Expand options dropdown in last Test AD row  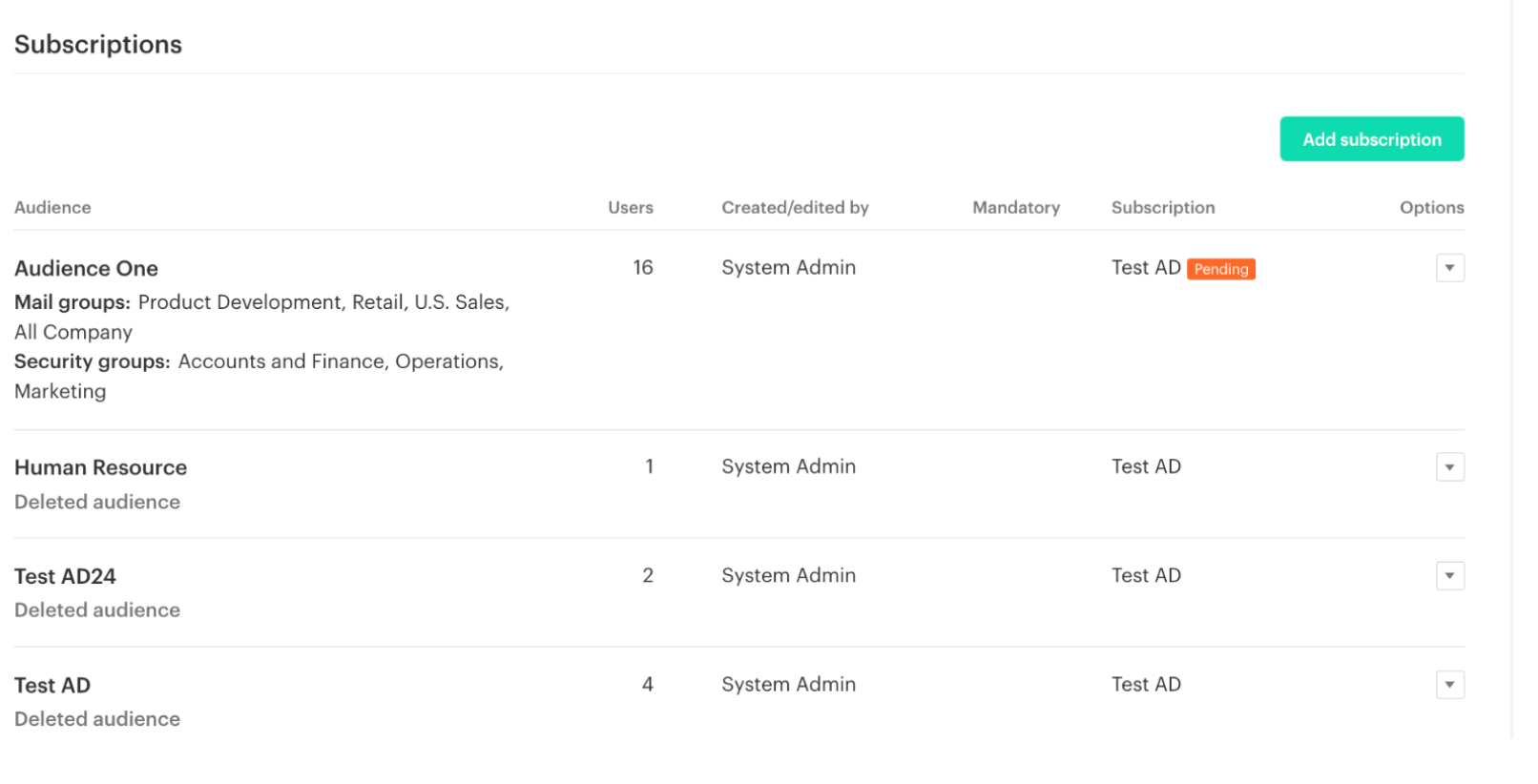coord(1449,685)
